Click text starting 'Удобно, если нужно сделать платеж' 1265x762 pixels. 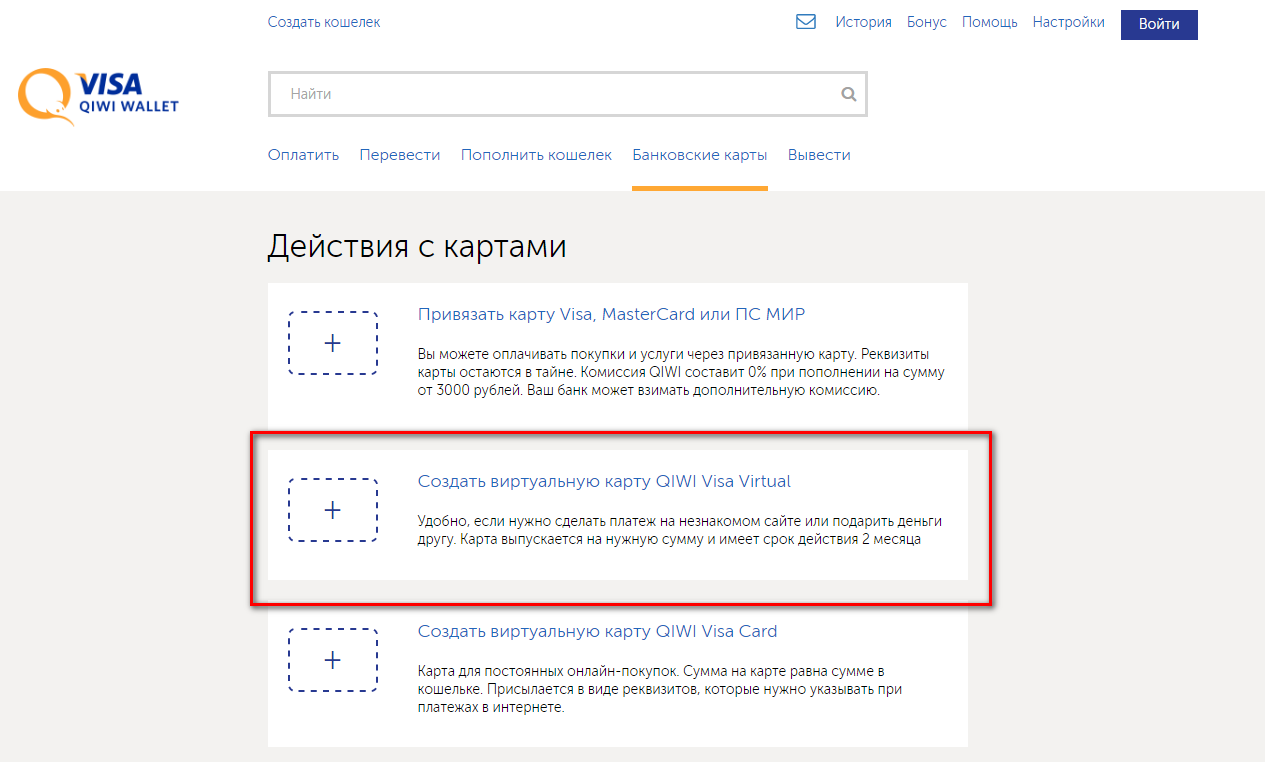[x=680, y=530]
